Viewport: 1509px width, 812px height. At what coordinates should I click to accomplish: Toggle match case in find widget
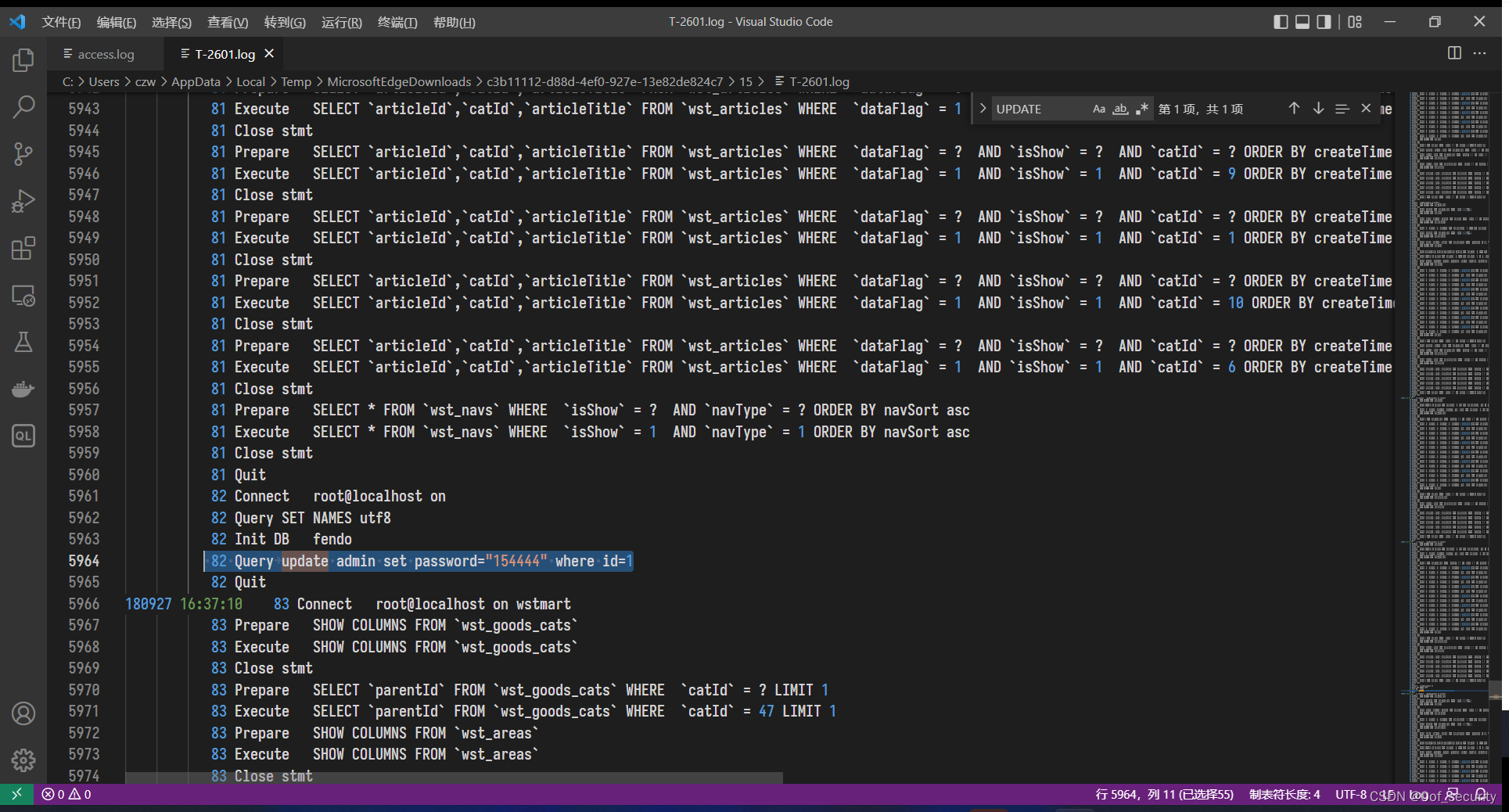click(1099, 109)
